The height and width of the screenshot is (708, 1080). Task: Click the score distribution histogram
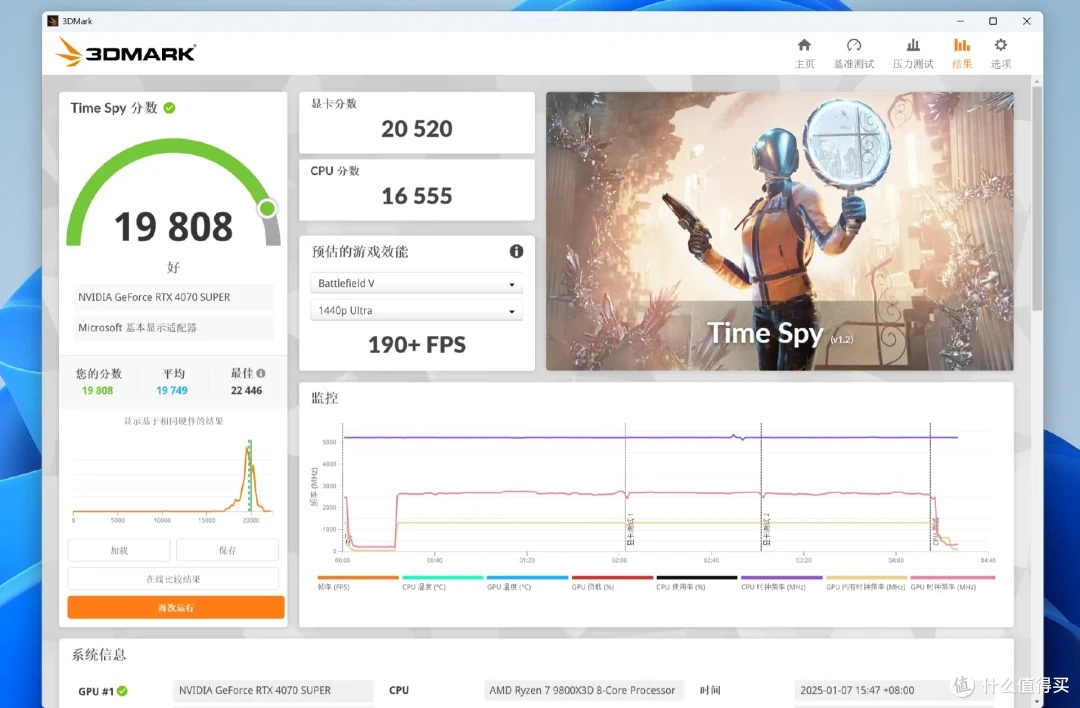(173, 479)
